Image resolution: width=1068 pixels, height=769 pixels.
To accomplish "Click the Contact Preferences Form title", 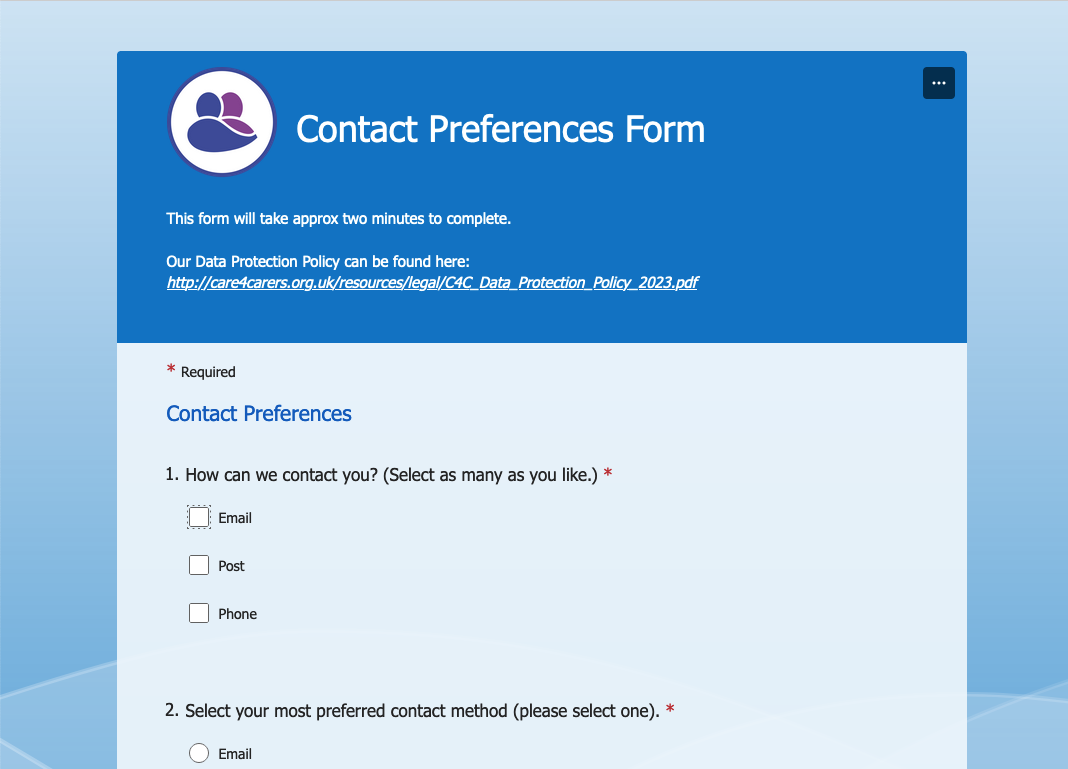I will (x=501, y=129).
